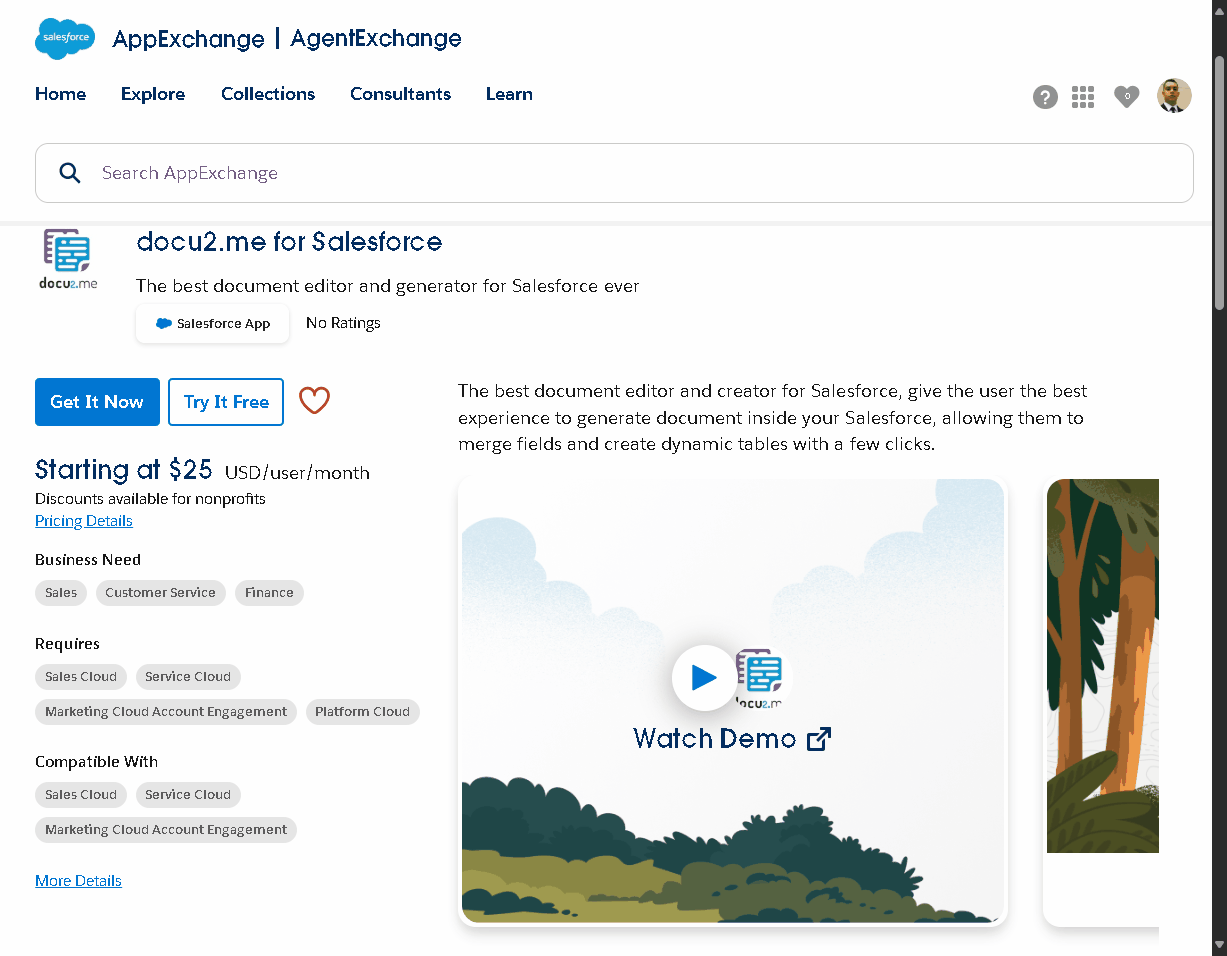The height and width of the screenshot is (956, 1227).
Task: Open the Learn menu
Action: click(509, 94)
